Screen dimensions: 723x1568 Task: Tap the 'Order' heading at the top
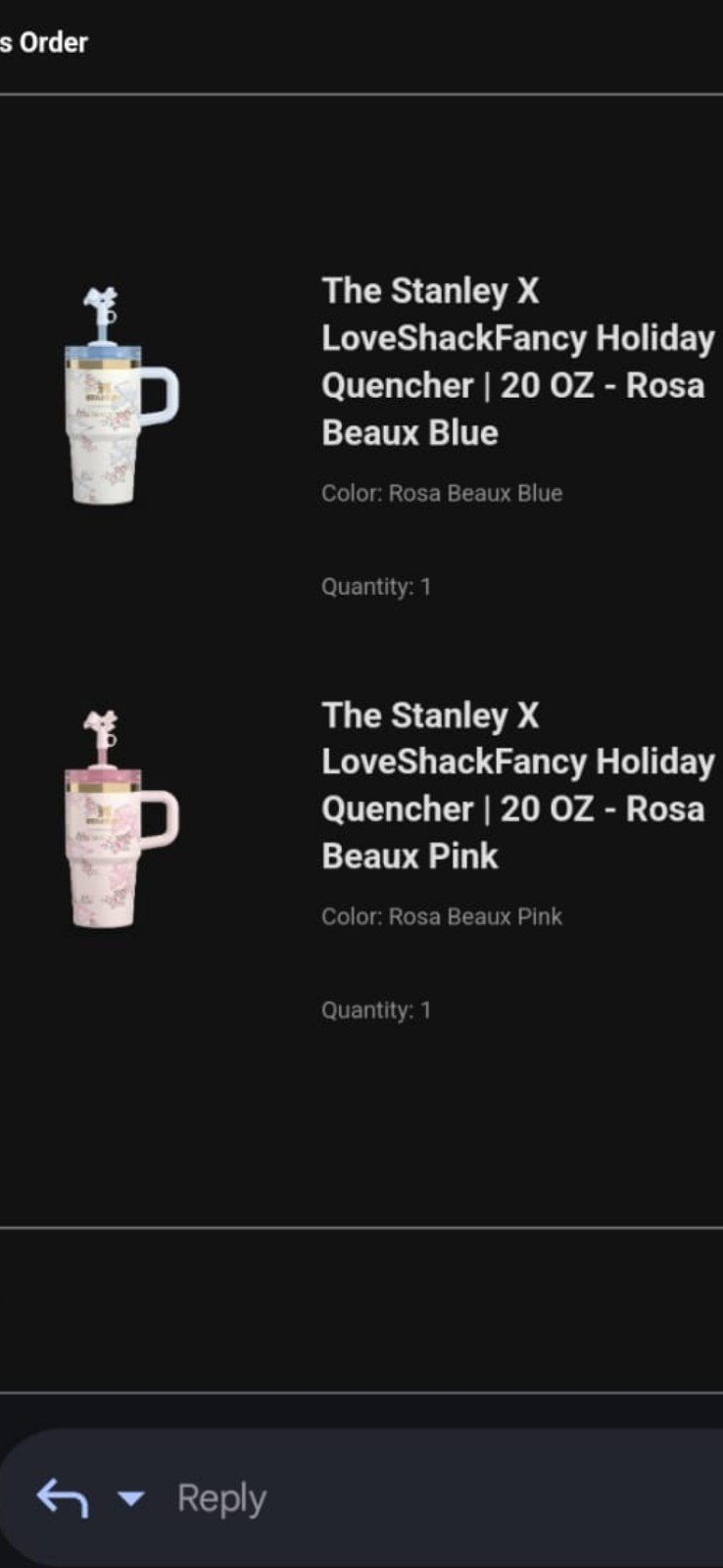53,42
